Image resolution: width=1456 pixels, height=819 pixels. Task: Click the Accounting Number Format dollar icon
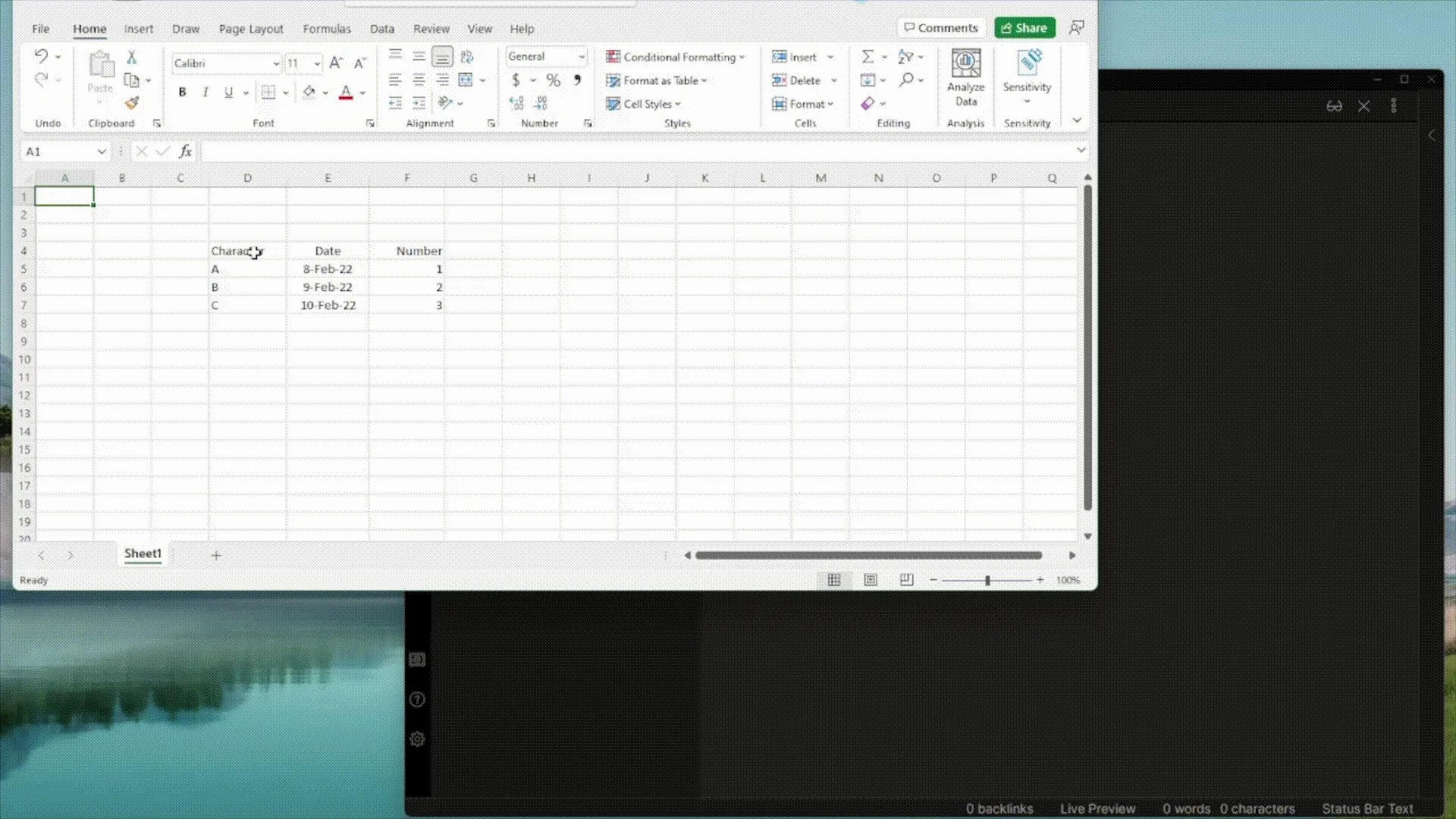[516, 80]
